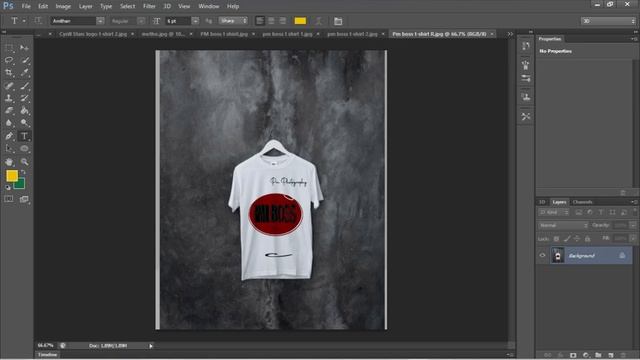Toggle pixel layer filter
Screen dimensions: 640x360
578,212
